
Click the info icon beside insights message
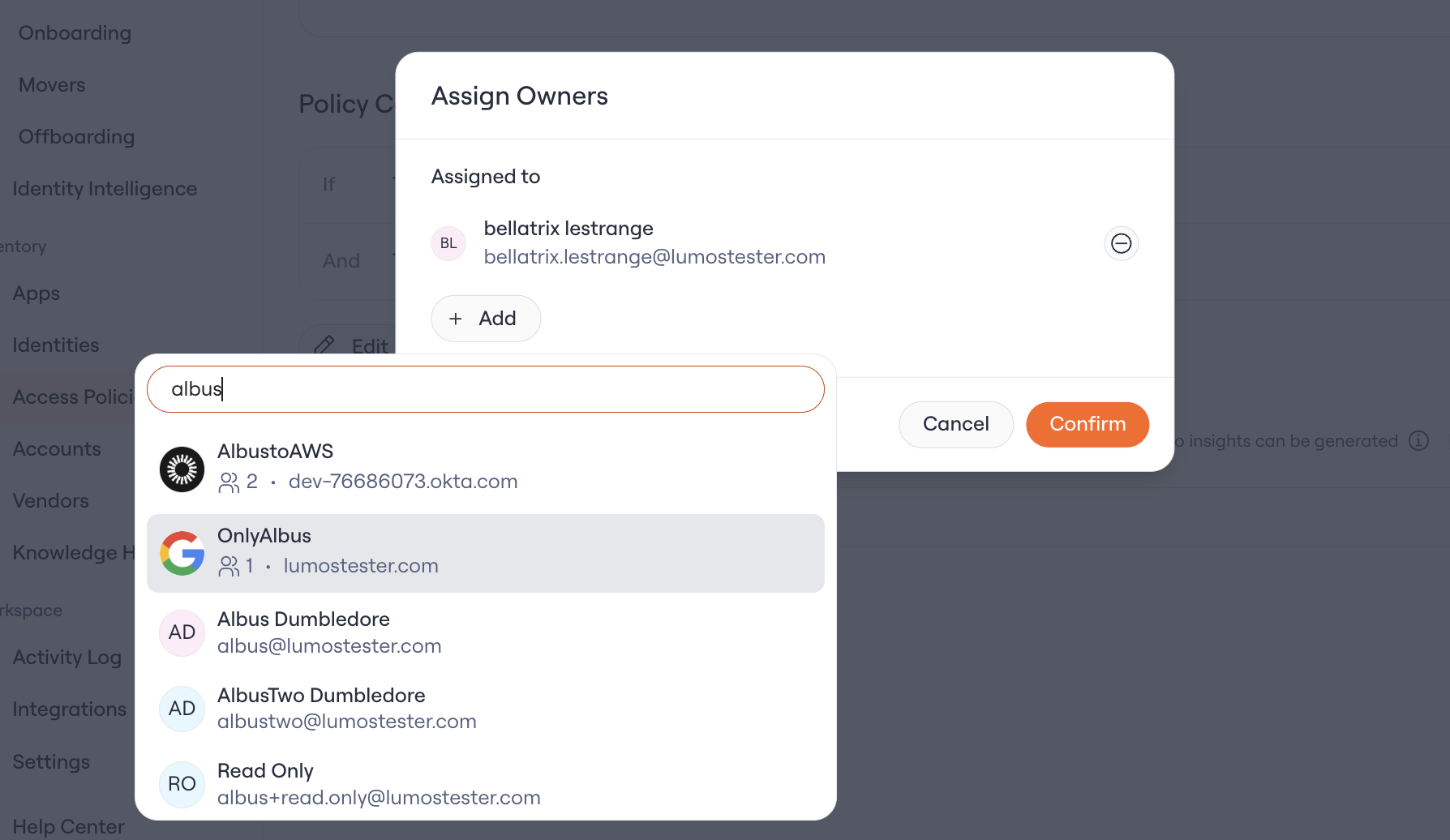tap(1418, 440)
